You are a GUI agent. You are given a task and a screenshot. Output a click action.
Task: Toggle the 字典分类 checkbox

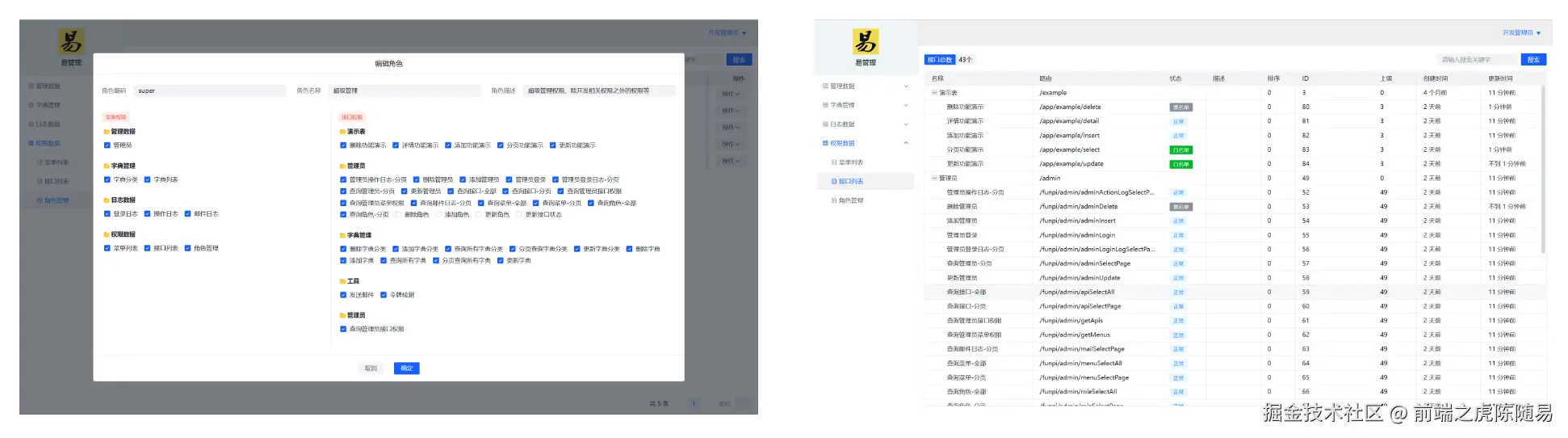107,180
